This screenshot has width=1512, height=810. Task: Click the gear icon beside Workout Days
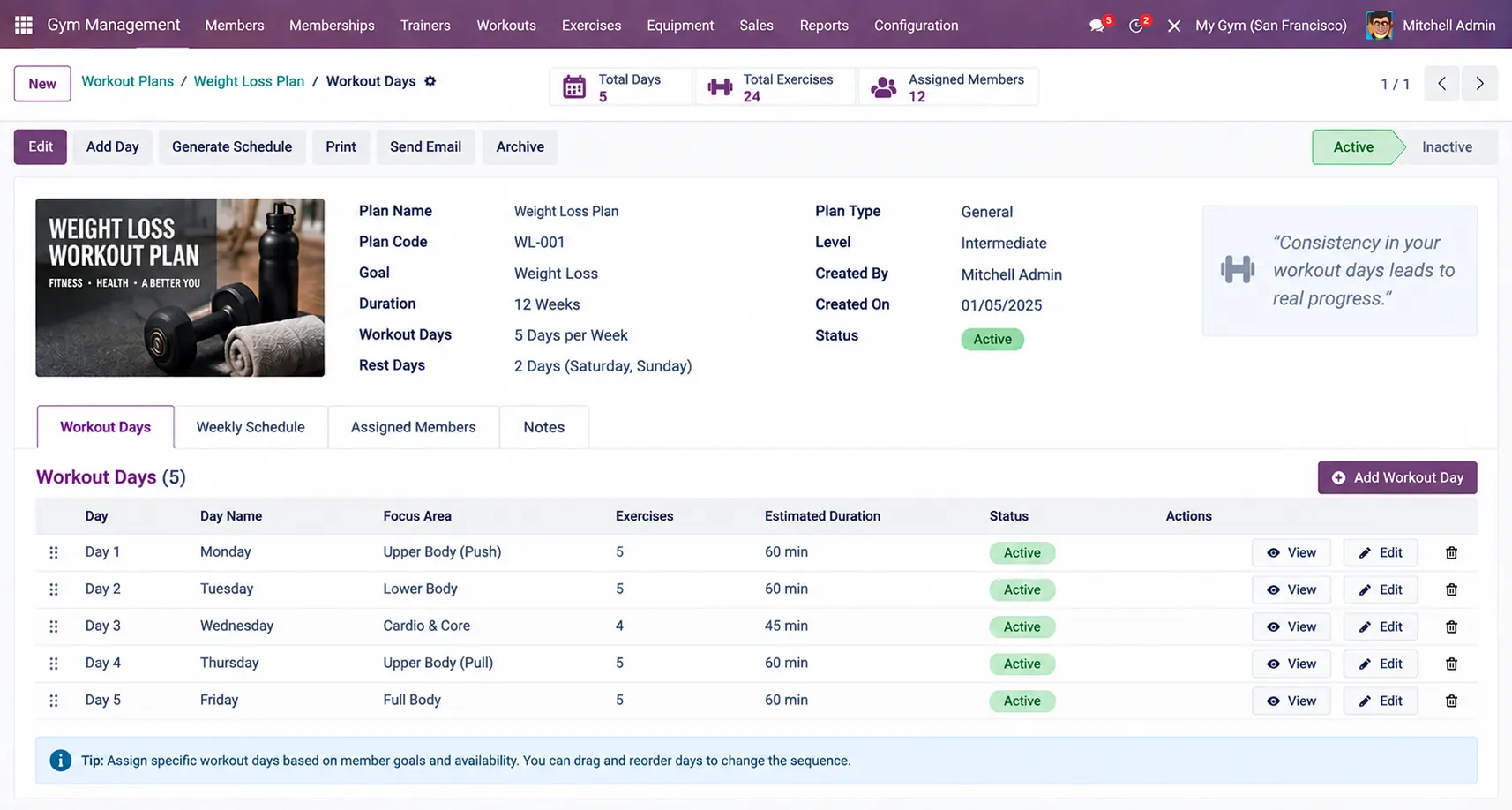pos(430,81)
